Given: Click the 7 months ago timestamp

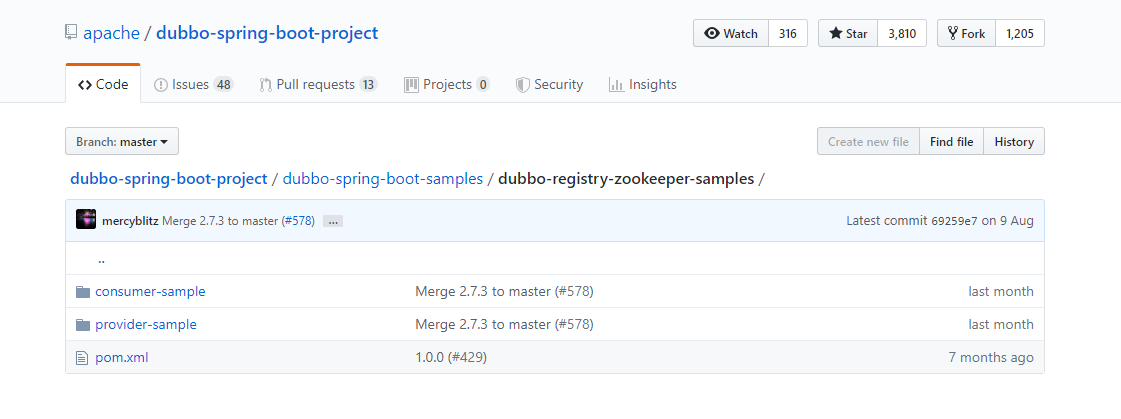Looking at the screenshot, I should 991,358.
